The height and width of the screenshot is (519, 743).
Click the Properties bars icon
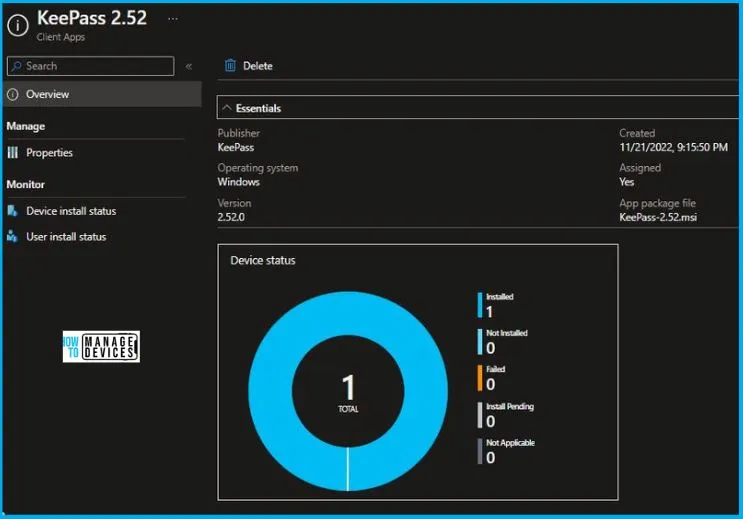click(x=13, y=153)
